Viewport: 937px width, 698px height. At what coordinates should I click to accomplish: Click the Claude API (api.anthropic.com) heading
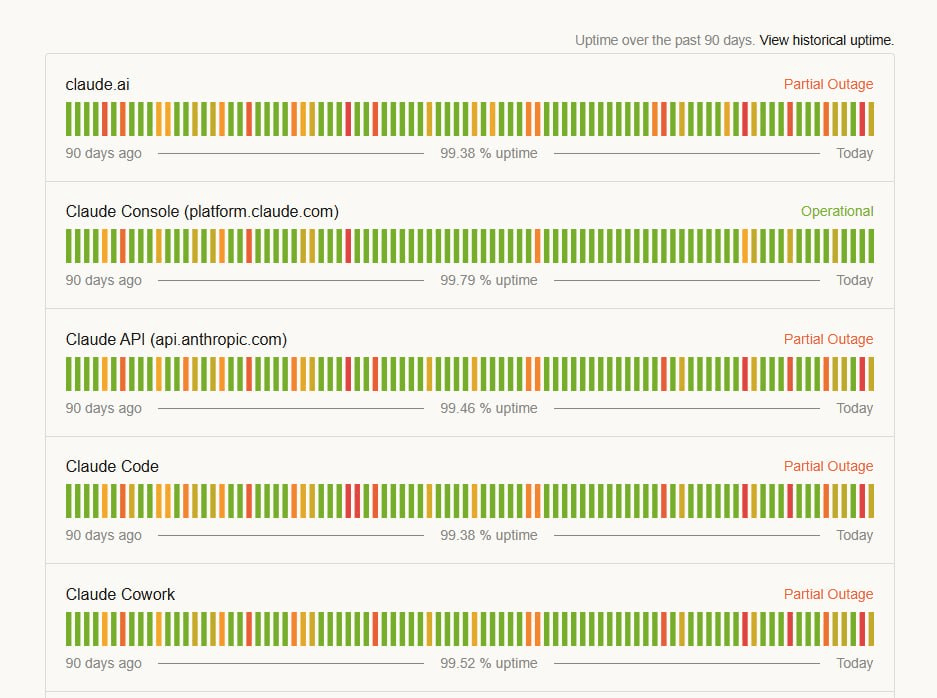click(176, 339)
